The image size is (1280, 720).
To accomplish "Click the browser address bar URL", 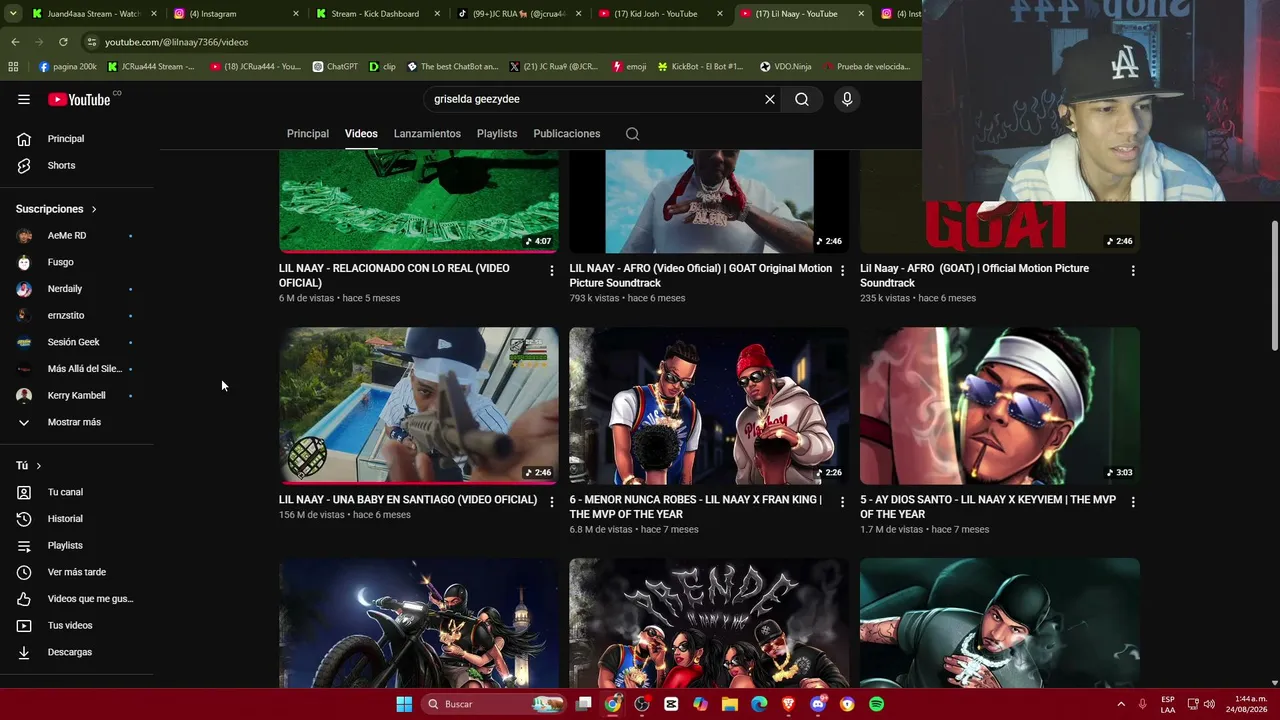I will [x=176, y=42].
